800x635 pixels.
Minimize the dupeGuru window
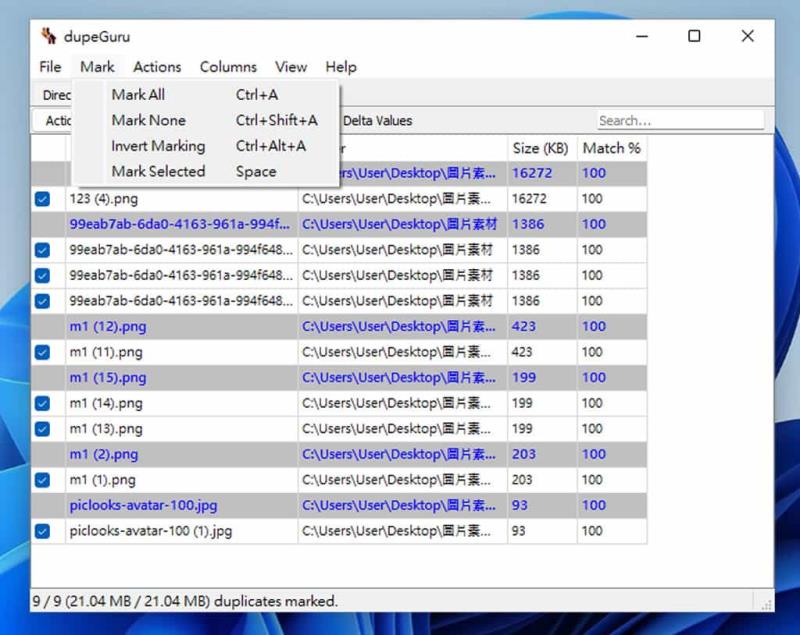[x=642, y=36]
